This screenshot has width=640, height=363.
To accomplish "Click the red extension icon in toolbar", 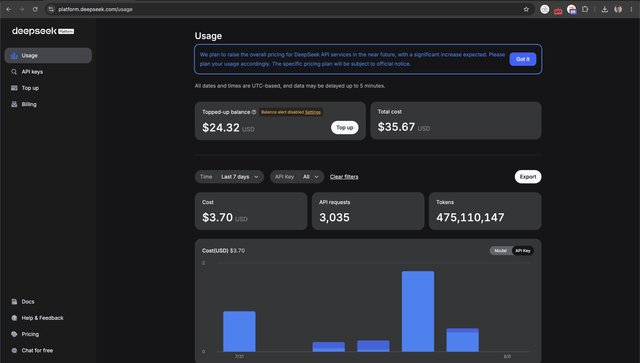I will [x=558, y=10].
